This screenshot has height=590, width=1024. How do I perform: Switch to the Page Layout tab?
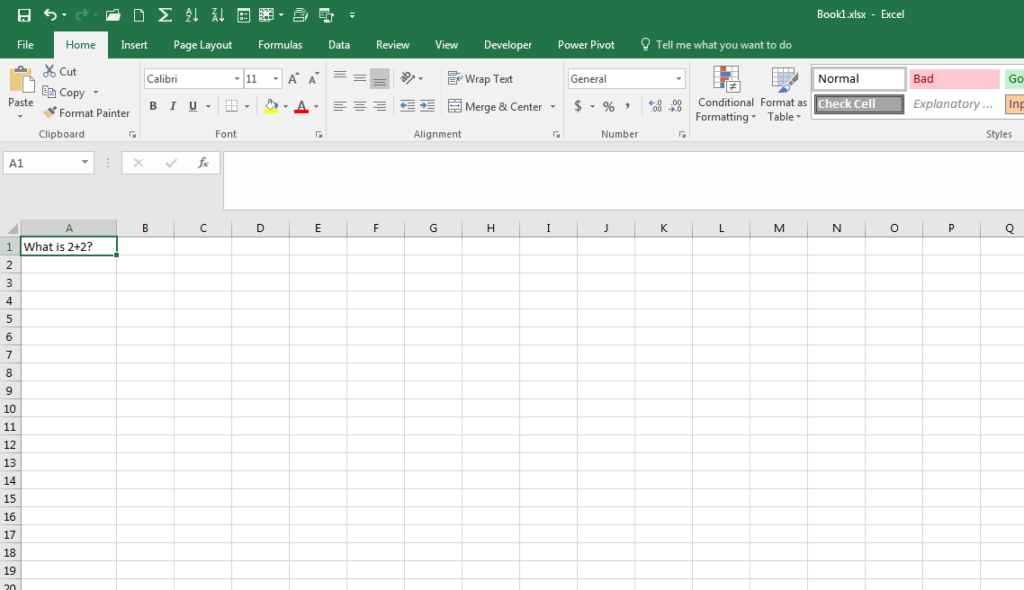[202, 44]
